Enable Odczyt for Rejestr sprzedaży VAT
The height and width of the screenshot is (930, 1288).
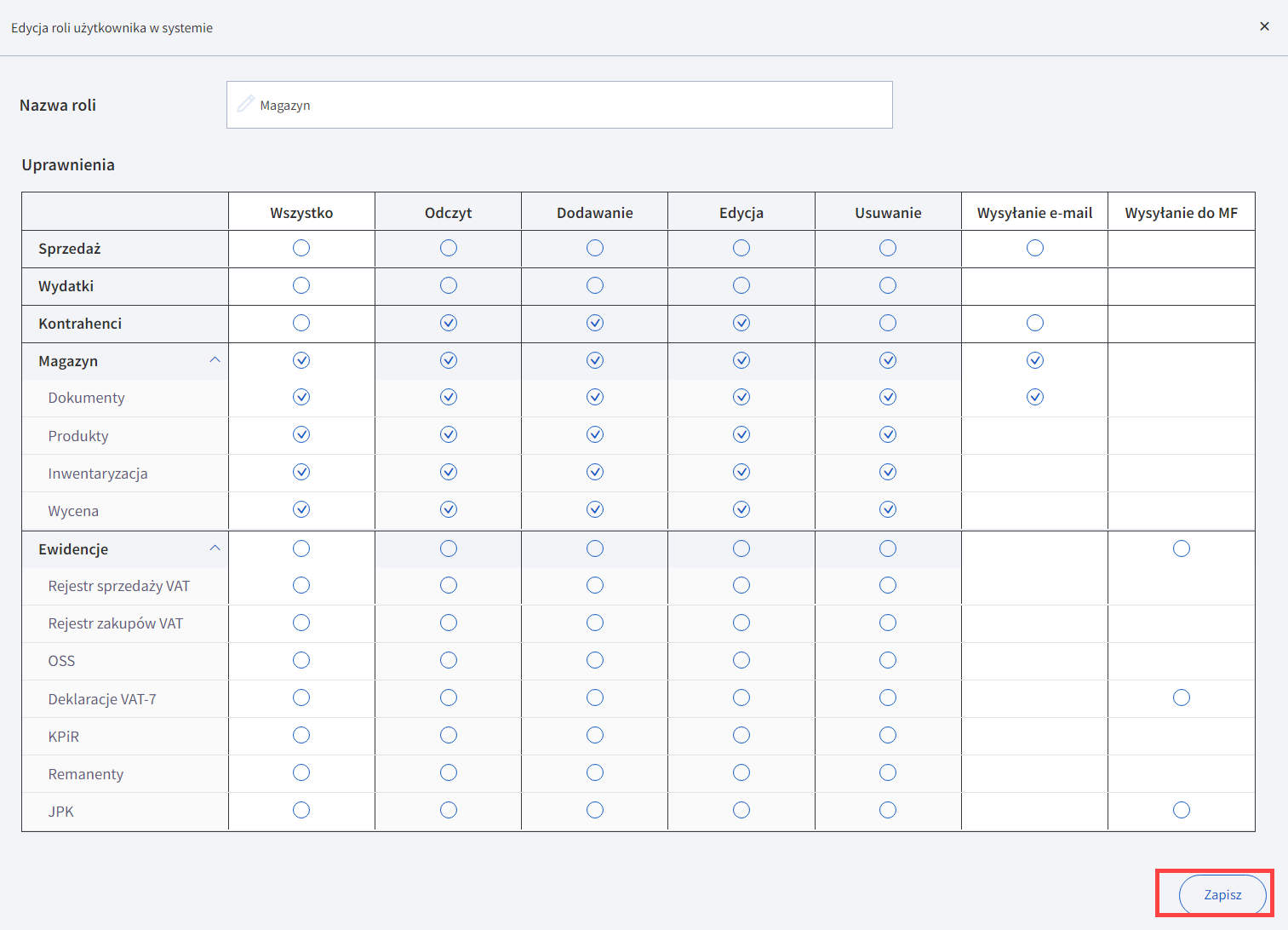point(449,585)
